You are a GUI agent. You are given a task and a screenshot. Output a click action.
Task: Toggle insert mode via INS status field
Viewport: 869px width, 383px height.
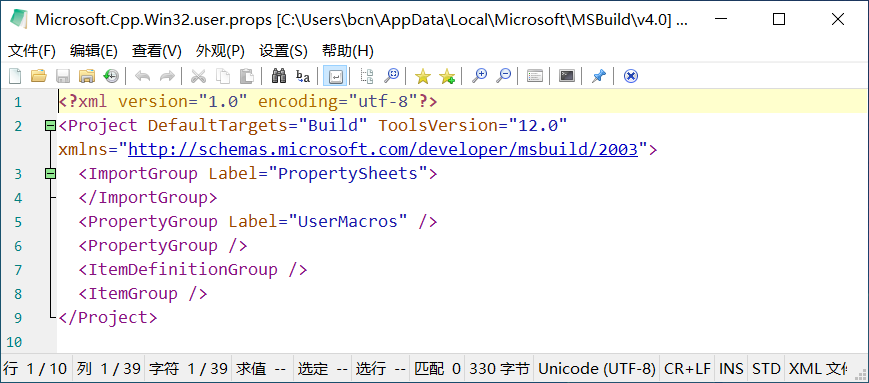pyautogui.click(x=731, y=369)
